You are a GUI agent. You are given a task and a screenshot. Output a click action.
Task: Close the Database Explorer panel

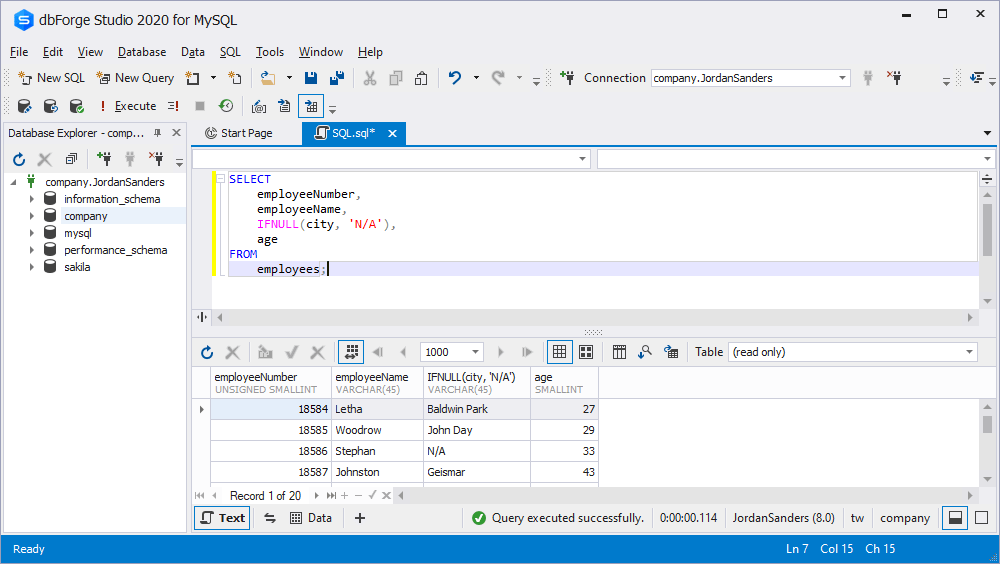(177, 133)
